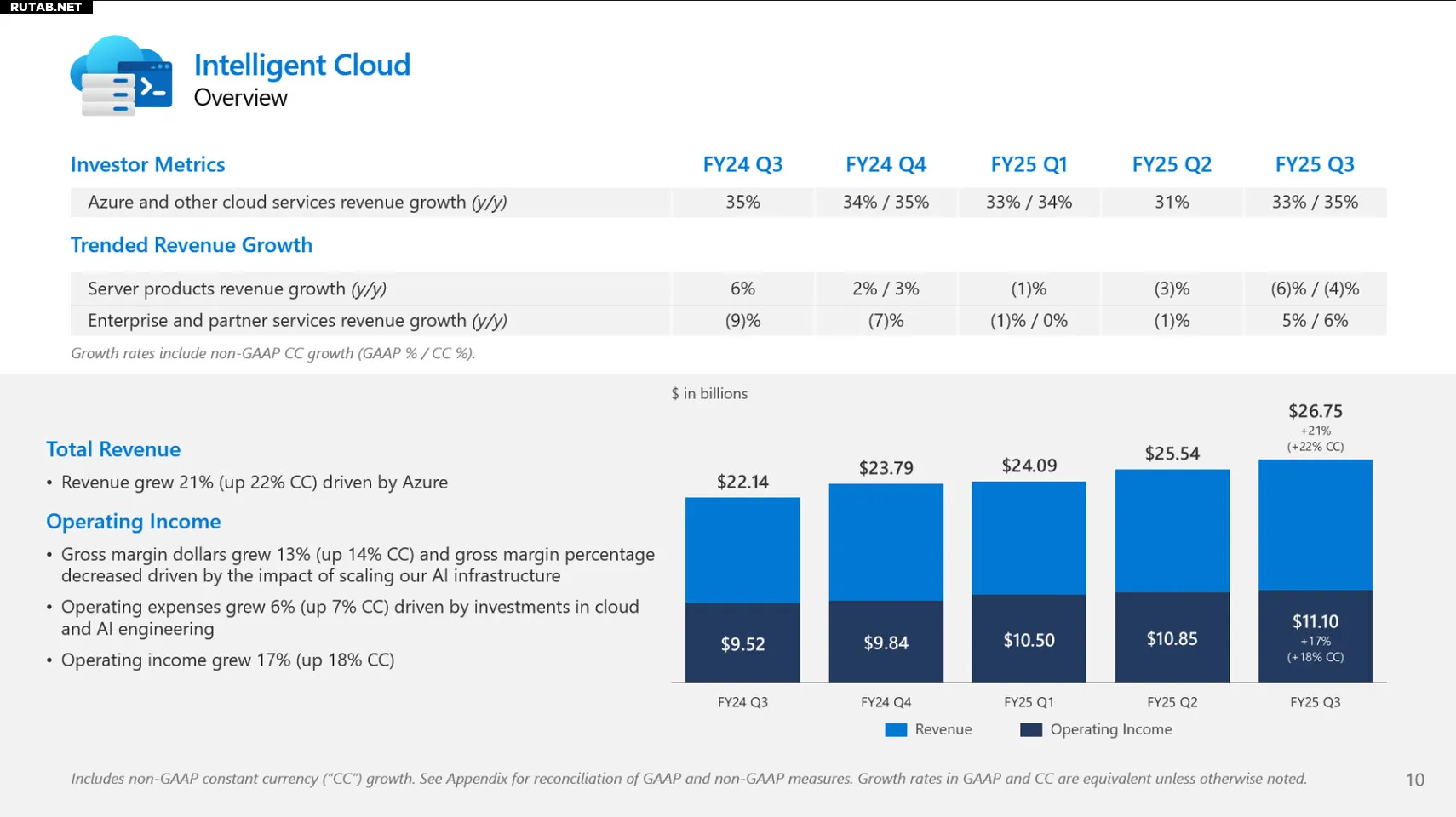
Task: Click Enterprise and partner services FY25 Q3 value
Action: pyautogui.click(x=1315, y=321)
